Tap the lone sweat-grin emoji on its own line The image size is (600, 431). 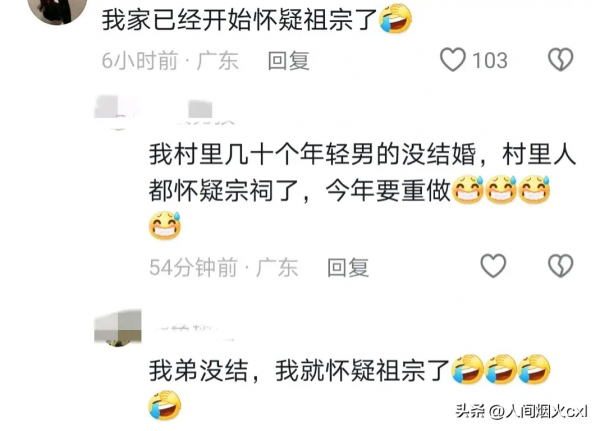pos(165,225)
